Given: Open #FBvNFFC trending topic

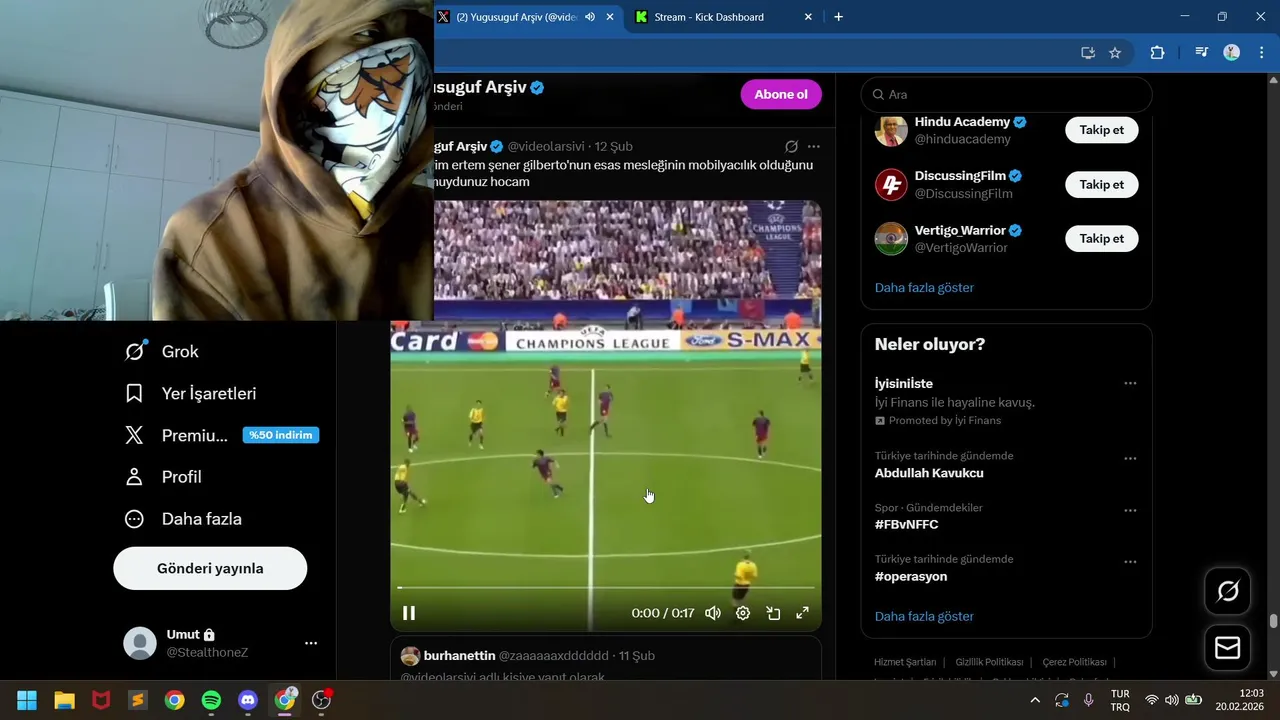Looking at the screenshot, I should click(906, 525).
